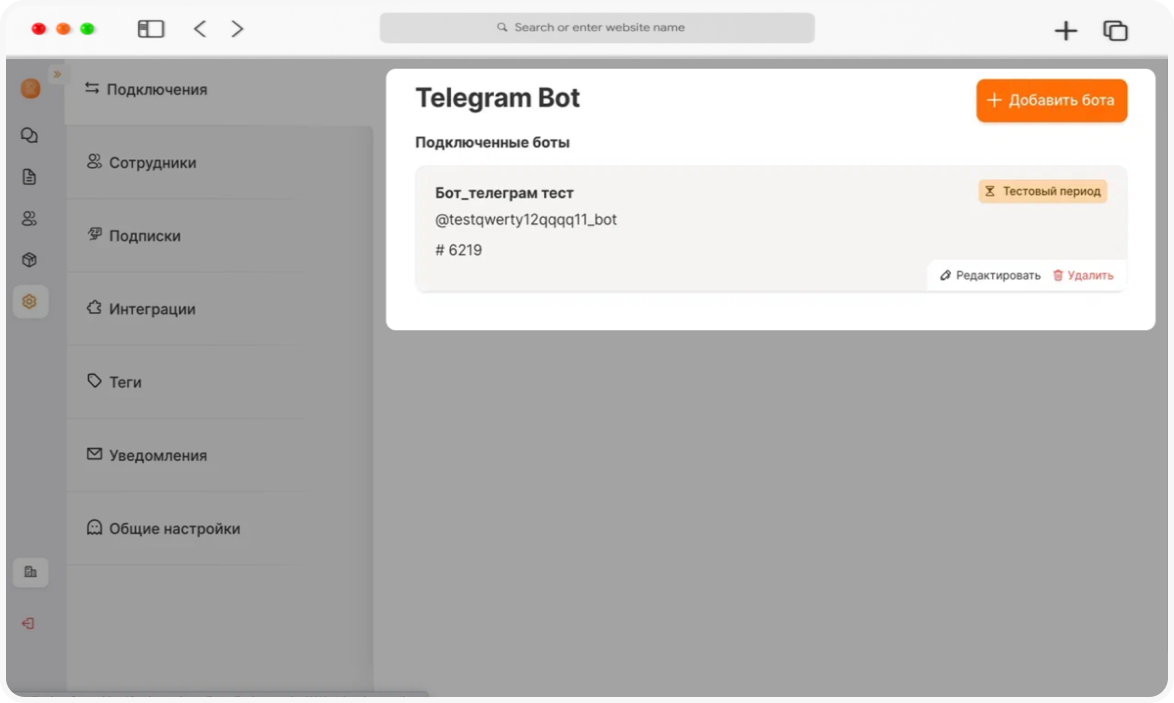Click the Тестовый период badge
1174x703 pixels.
pos(1042,192)
